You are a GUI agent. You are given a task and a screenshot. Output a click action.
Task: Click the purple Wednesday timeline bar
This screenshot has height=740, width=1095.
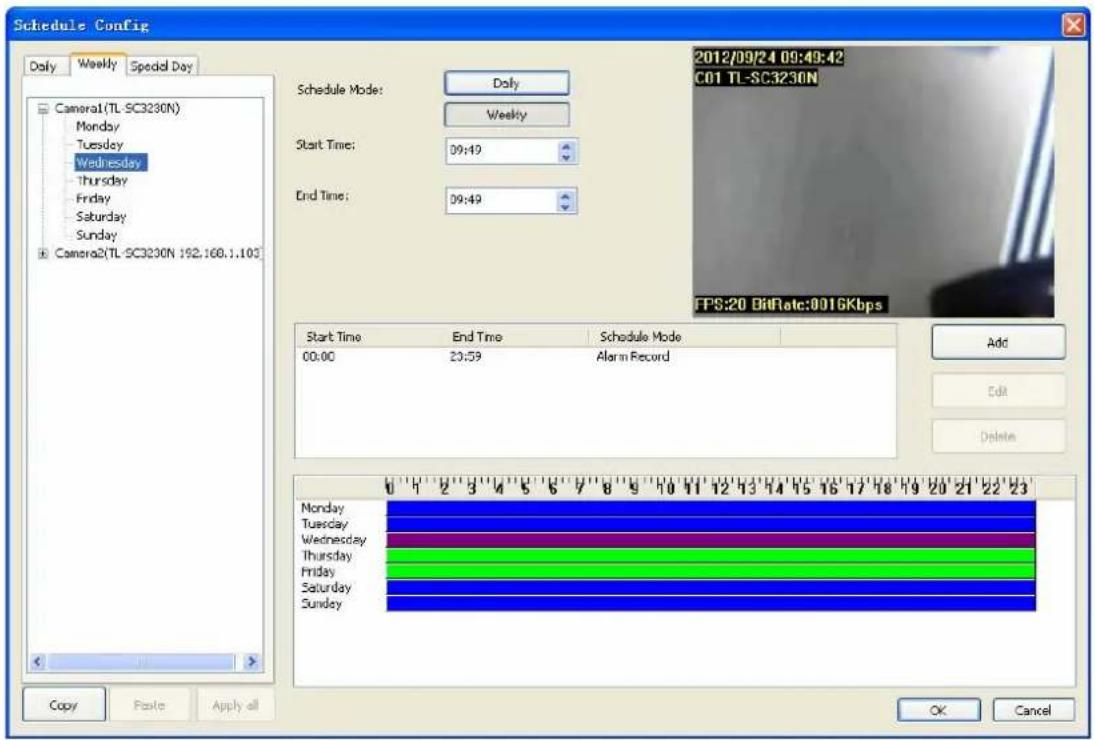[x=711, y=540]
